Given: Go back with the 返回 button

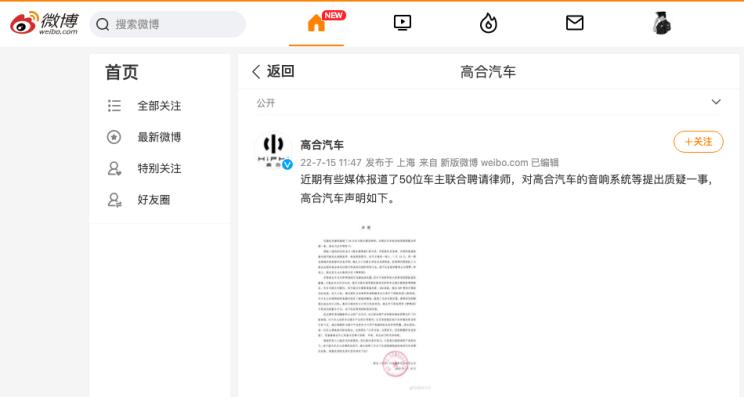Looking at the screenshot, I should [x=273, y=72].
